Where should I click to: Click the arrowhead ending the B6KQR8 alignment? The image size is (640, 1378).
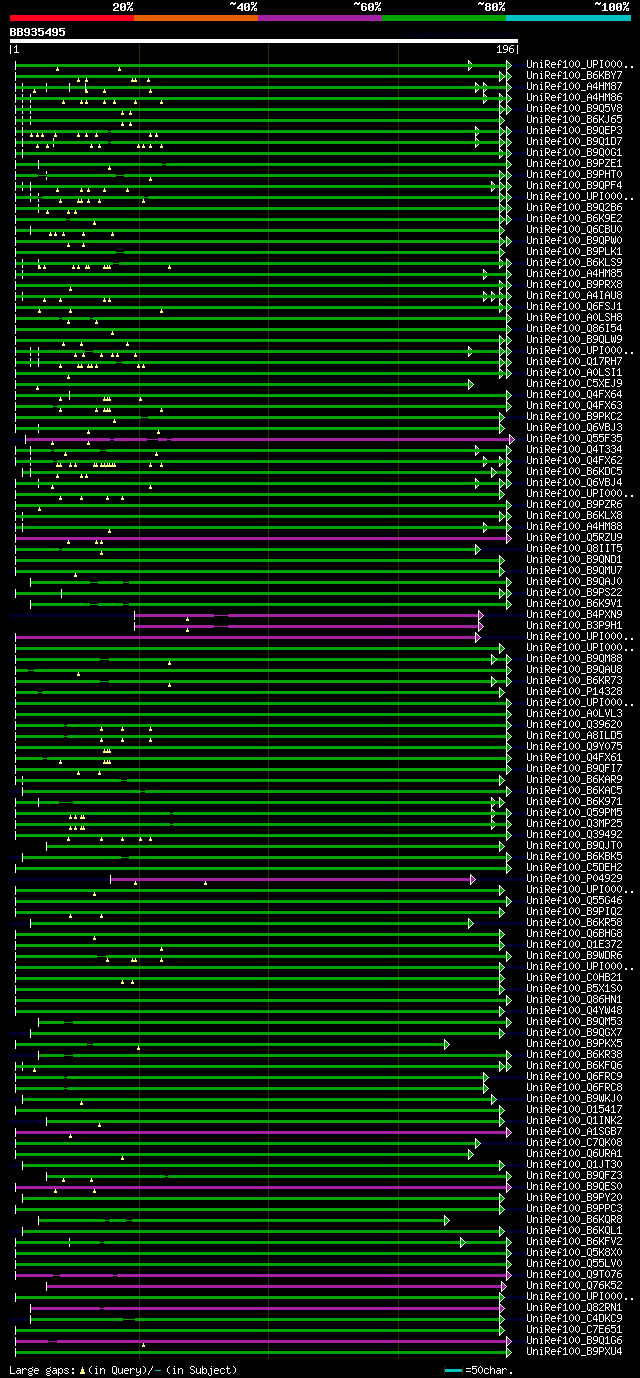(x=447, y=1220)
